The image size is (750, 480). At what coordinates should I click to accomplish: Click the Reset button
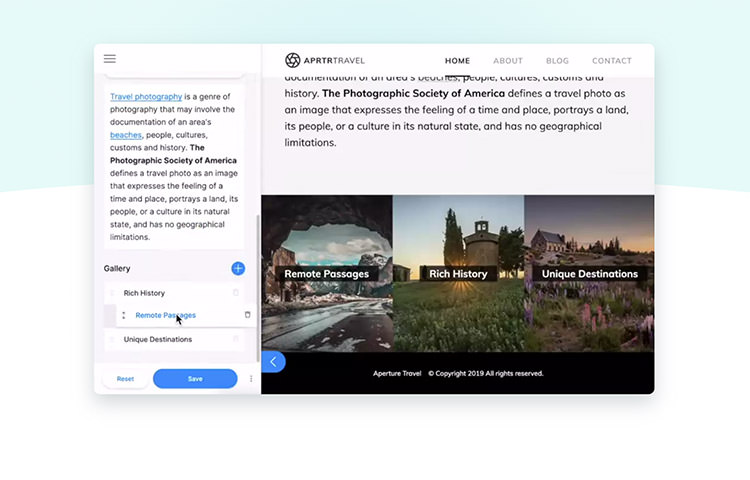click(125, 379)
